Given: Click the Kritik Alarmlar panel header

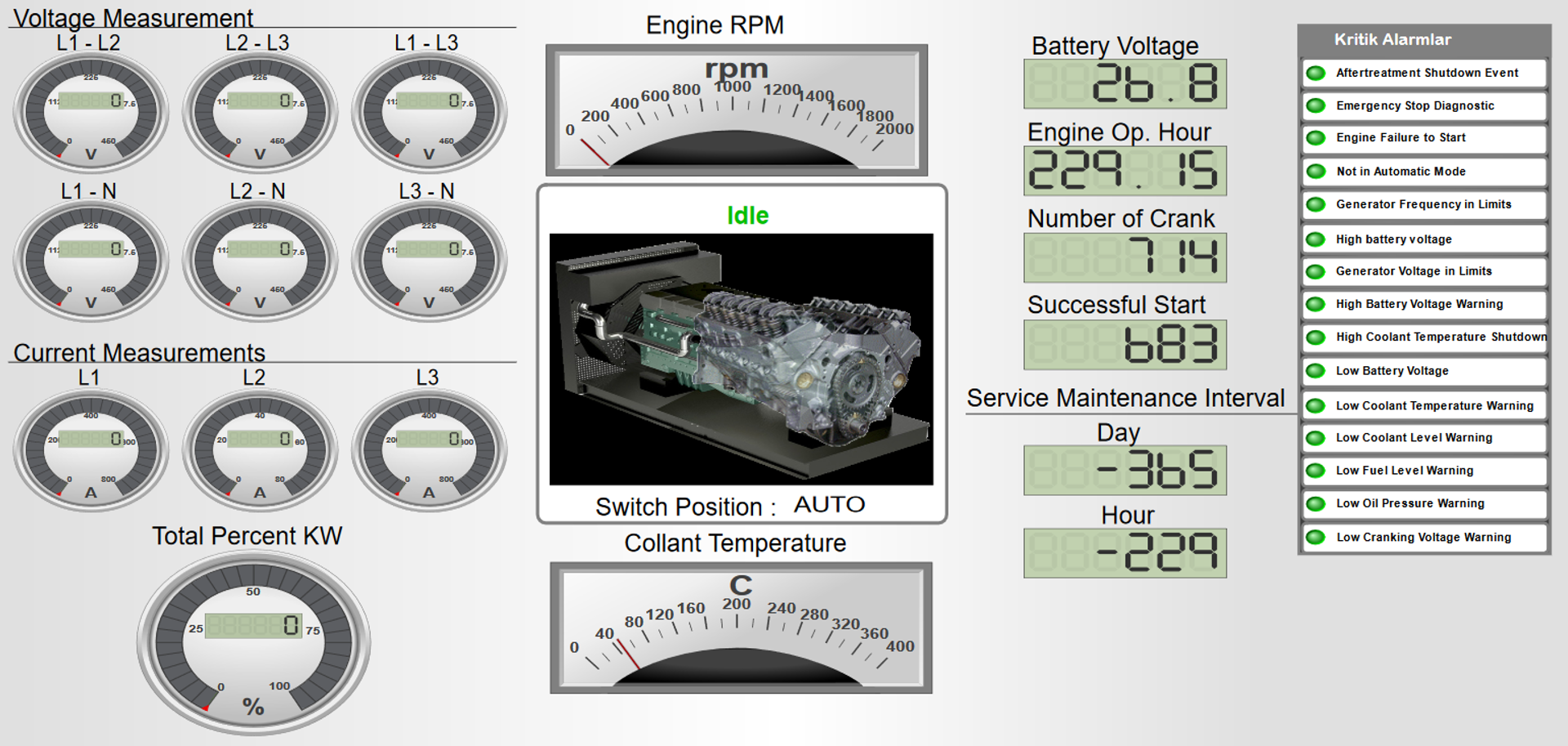Looking at the screenshot, I should point(1423,39).
